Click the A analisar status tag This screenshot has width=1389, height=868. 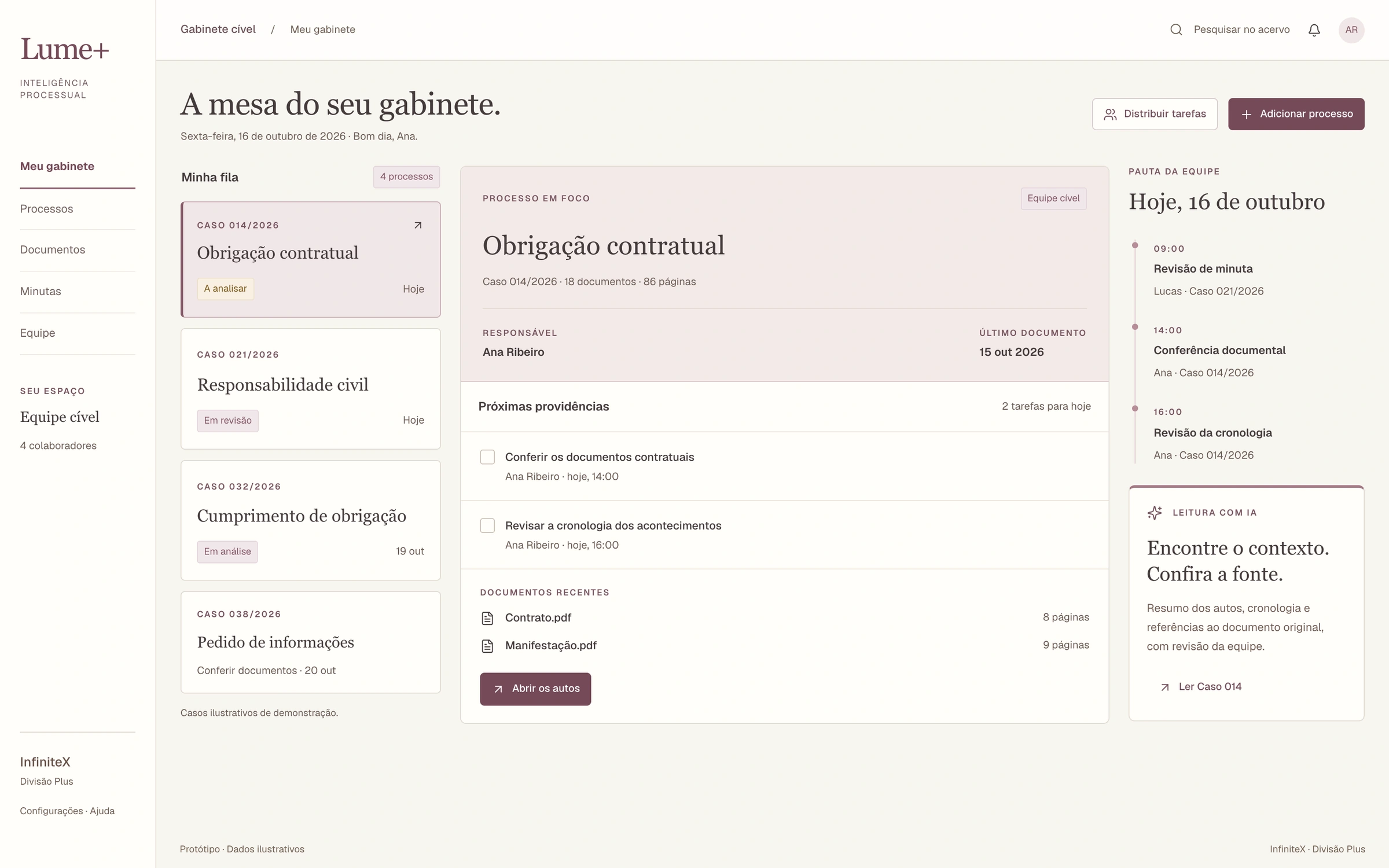coord(225,289)
